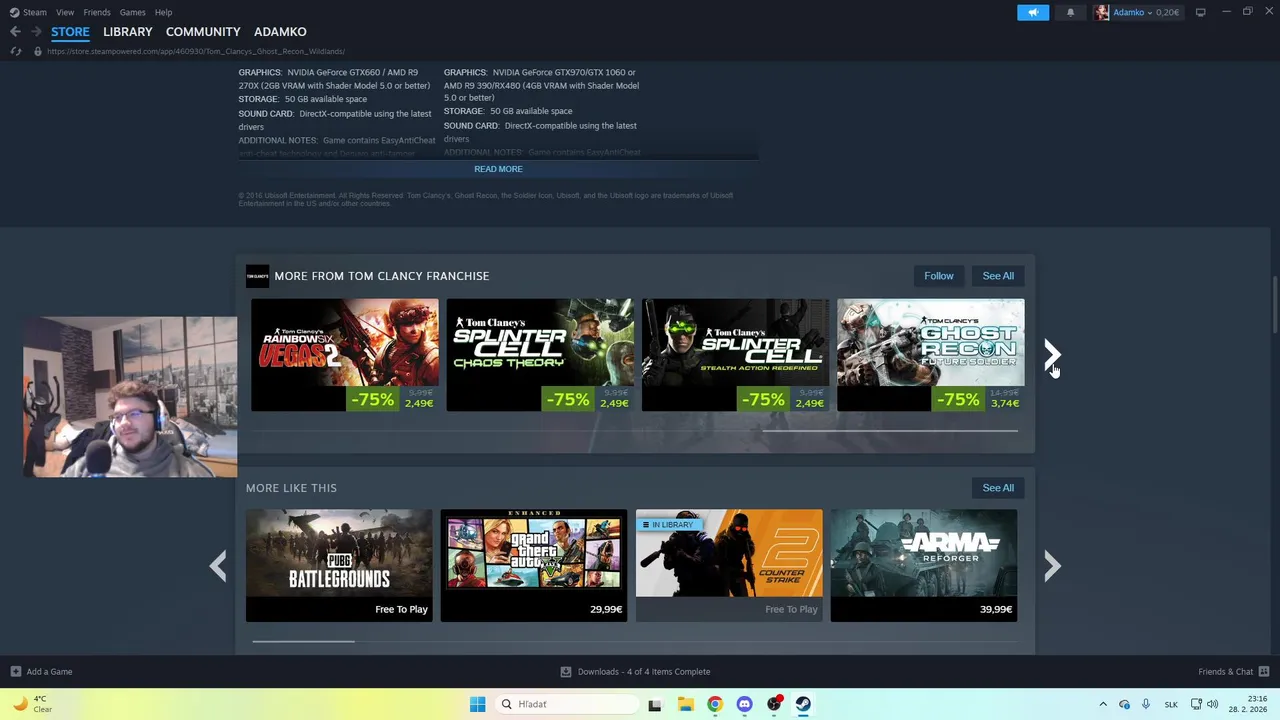Click the Tom Clancy franchise carousel scrollbar

click(x=890, y=431)
